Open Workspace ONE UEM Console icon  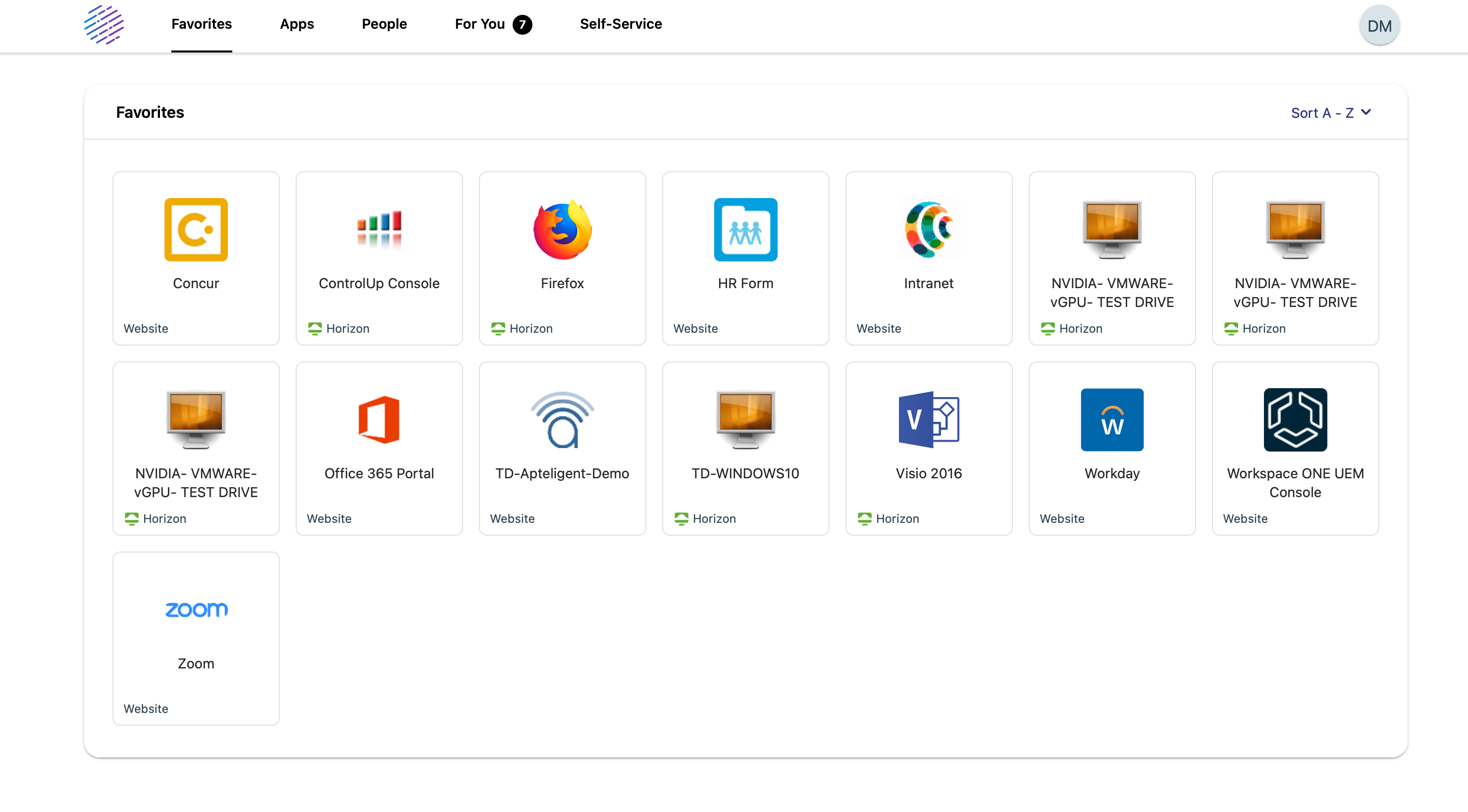[1295, 420]
